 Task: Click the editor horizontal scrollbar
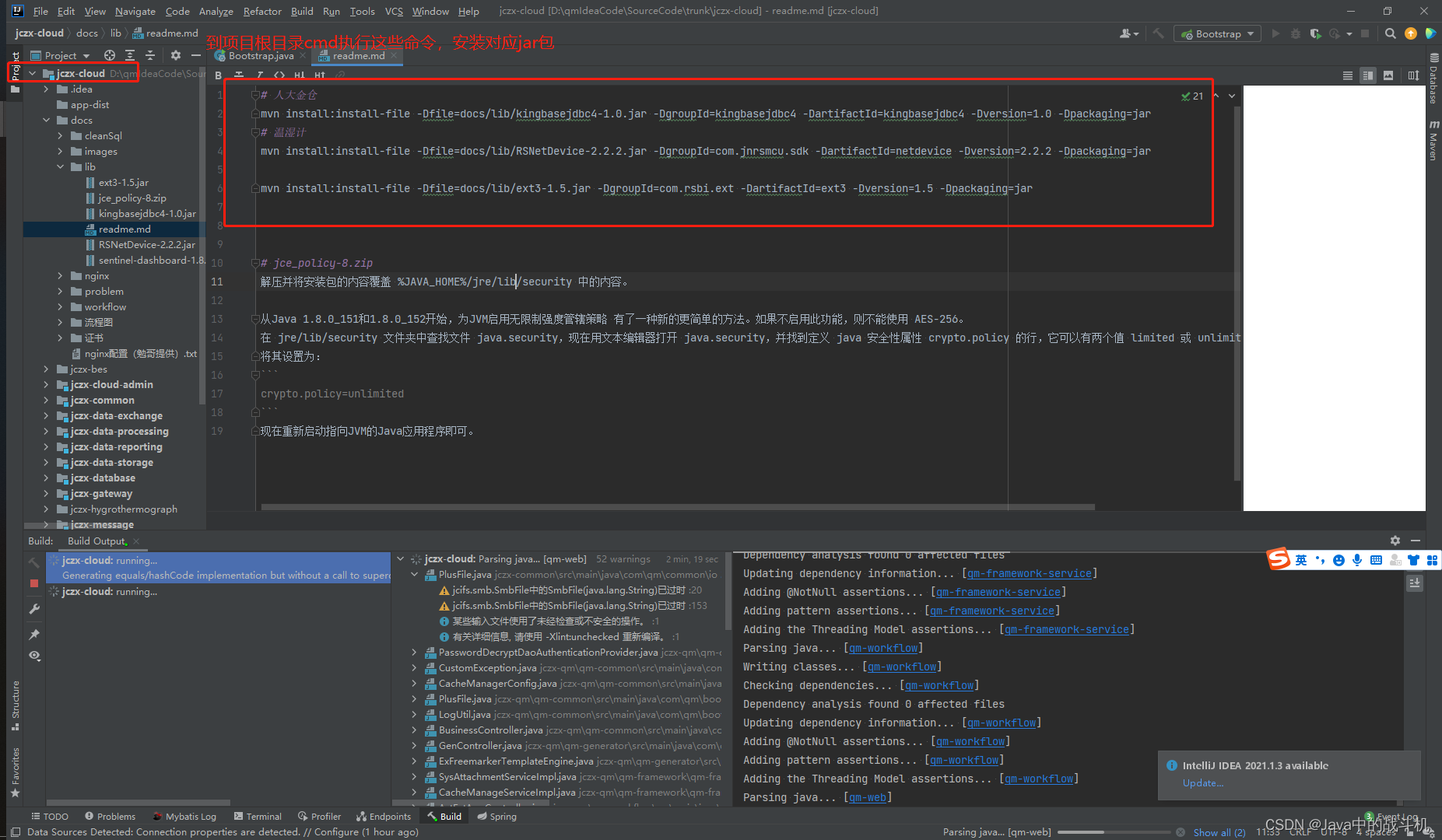(677, 507)
